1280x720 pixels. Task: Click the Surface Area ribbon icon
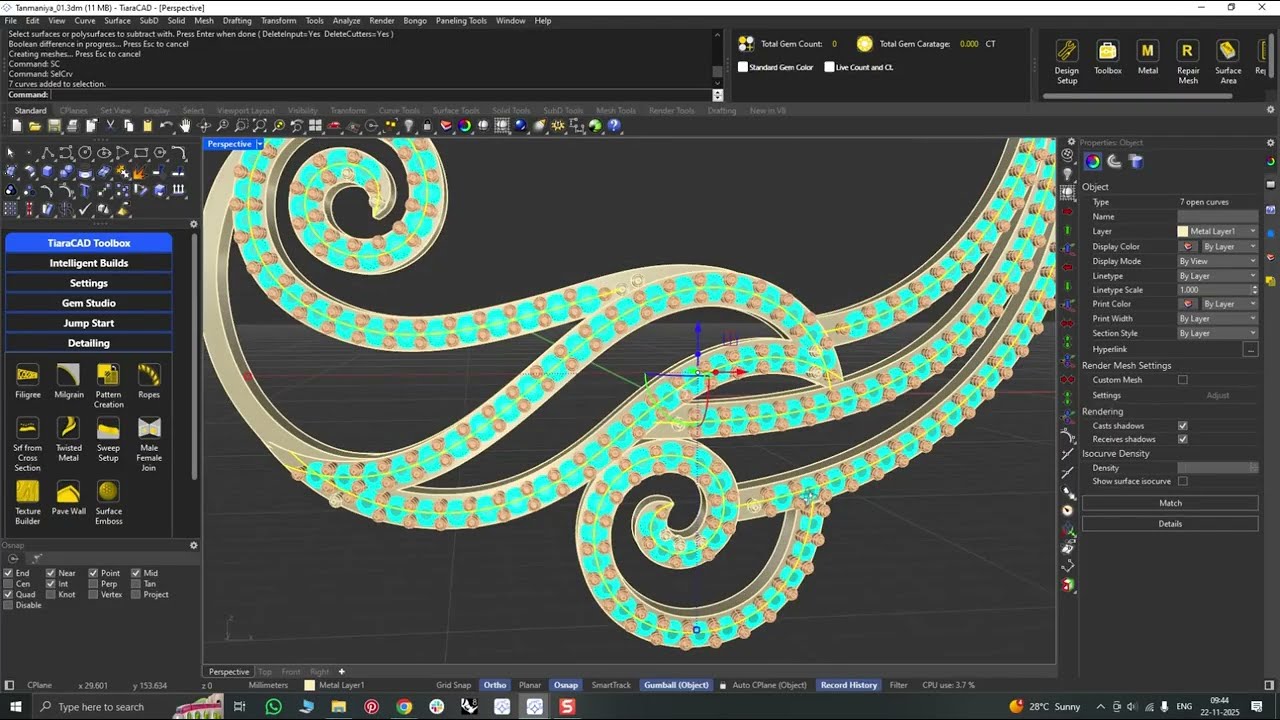pos(1228,61)
